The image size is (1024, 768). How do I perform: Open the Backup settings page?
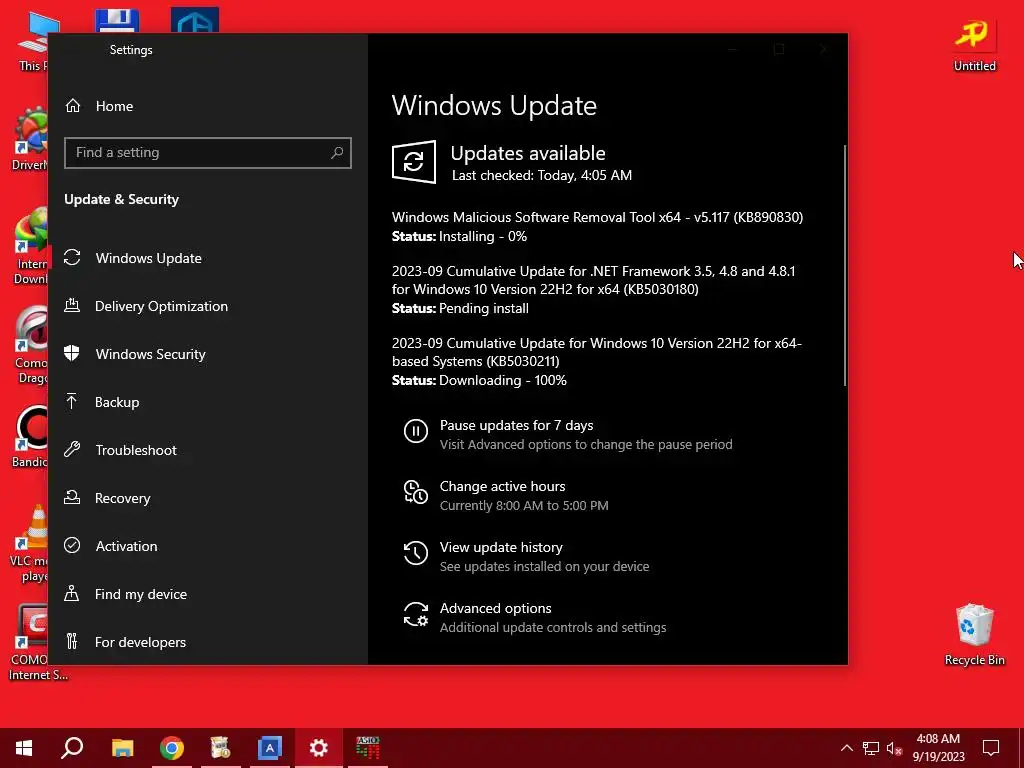coord(208,402)
